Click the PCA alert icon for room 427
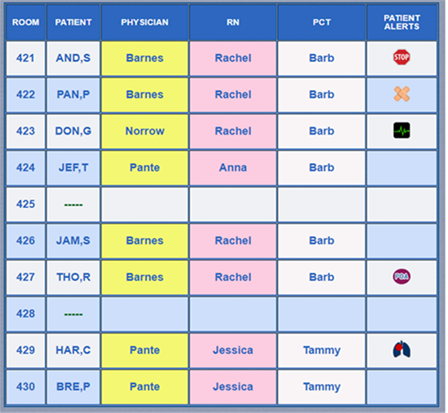 tap(401, 277)
